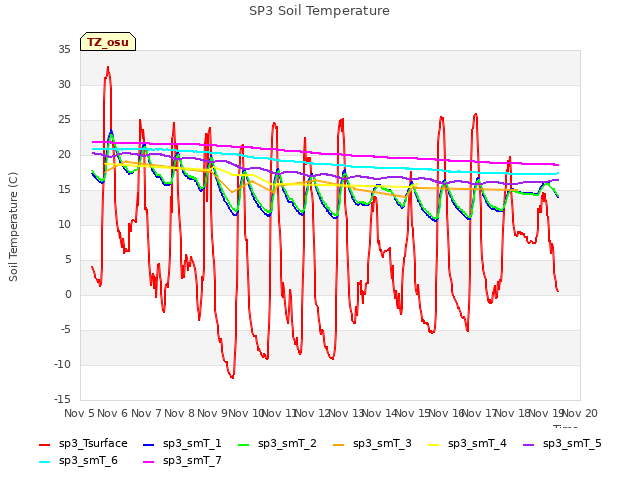Click the red sp3_Tsurface legend color marker
The image size is (640, 480).
pos(44,444)
